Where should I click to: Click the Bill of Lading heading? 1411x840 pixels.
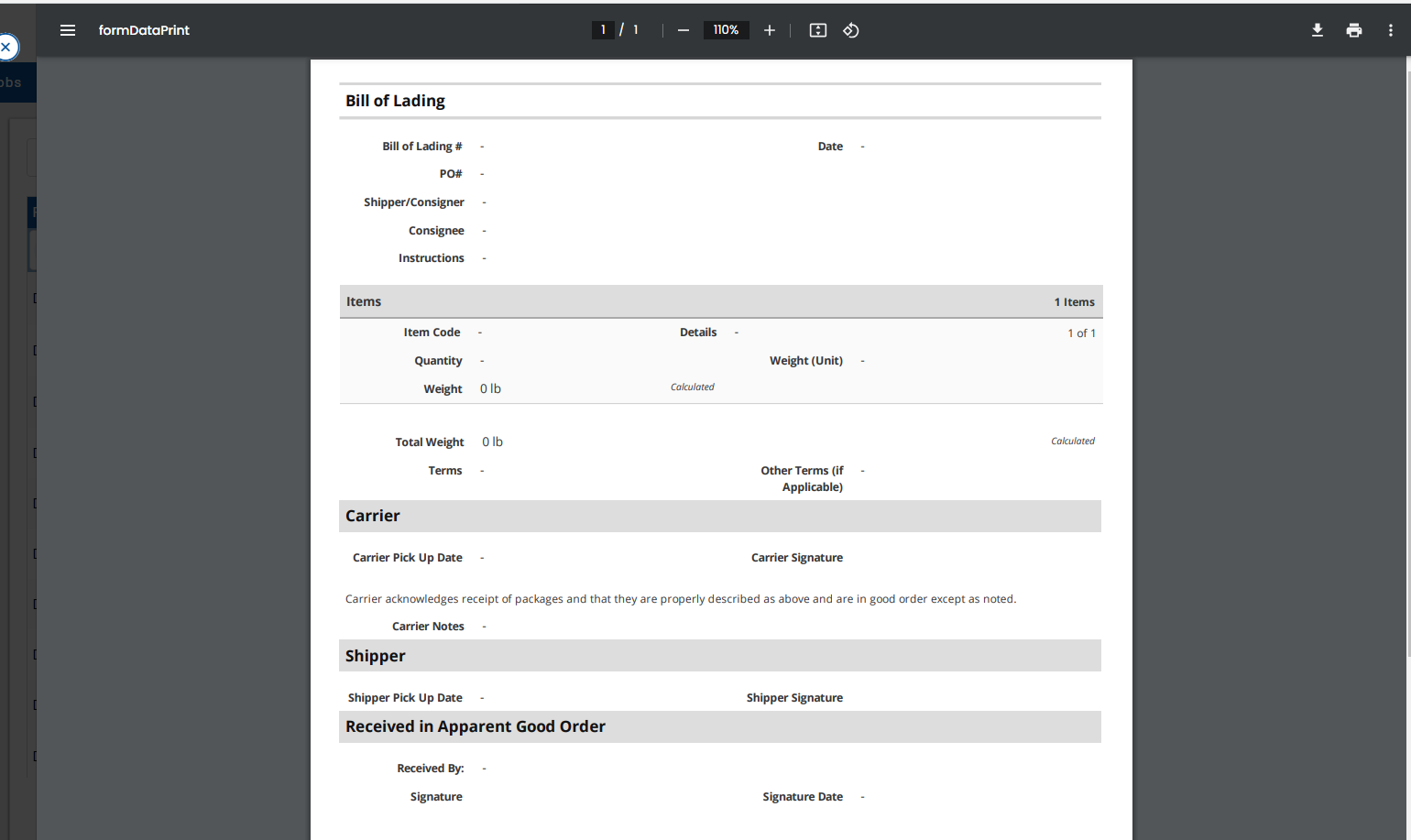coord(395,101)
